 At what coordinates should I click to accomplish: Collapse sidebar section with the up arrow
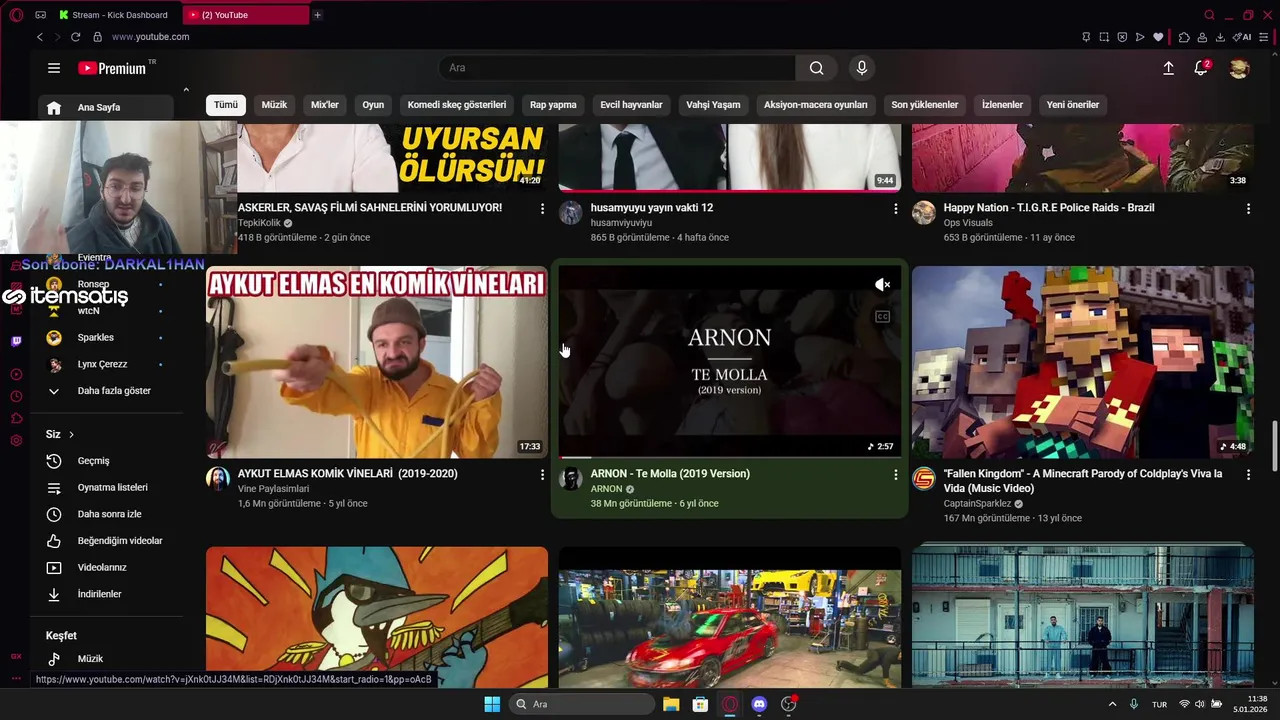(x=185, y=90)
